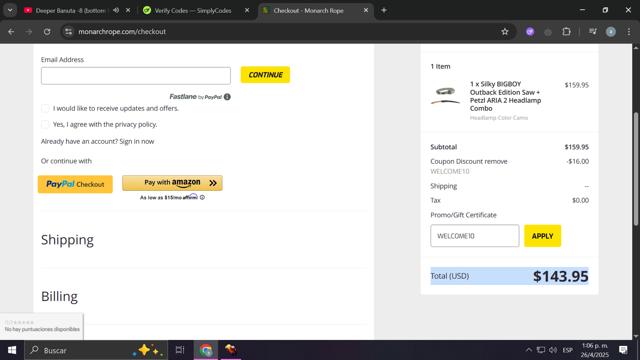
Task: Open the Chrome profile avatar
Action: pyautogui.click(x=611, y=31)
